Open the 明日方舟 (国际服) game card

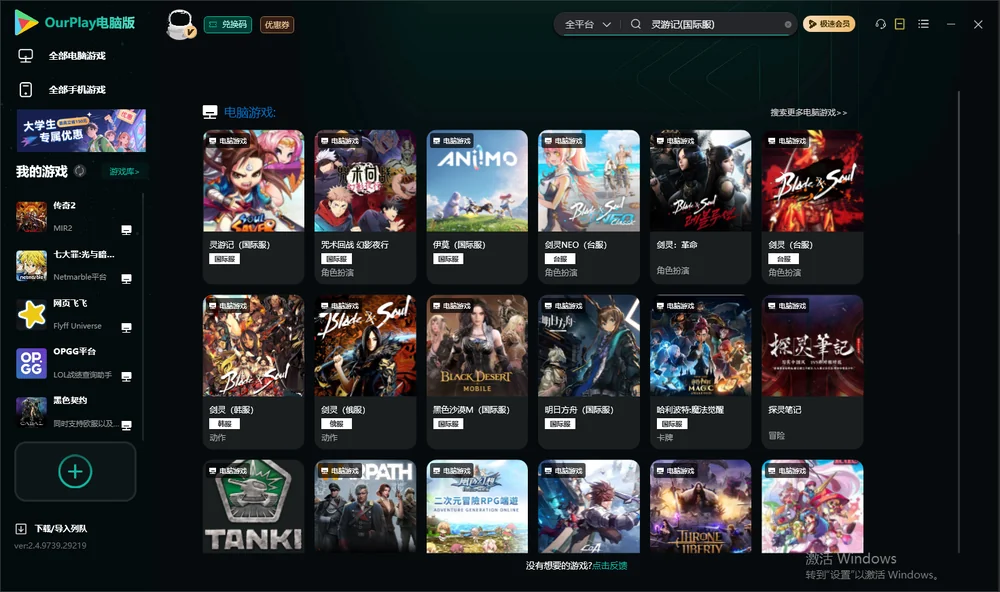[x=589, y=372]
